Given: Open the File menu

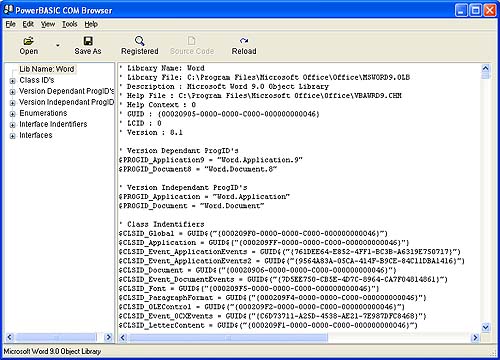Looking at the screenshot, I should point(10,24).
